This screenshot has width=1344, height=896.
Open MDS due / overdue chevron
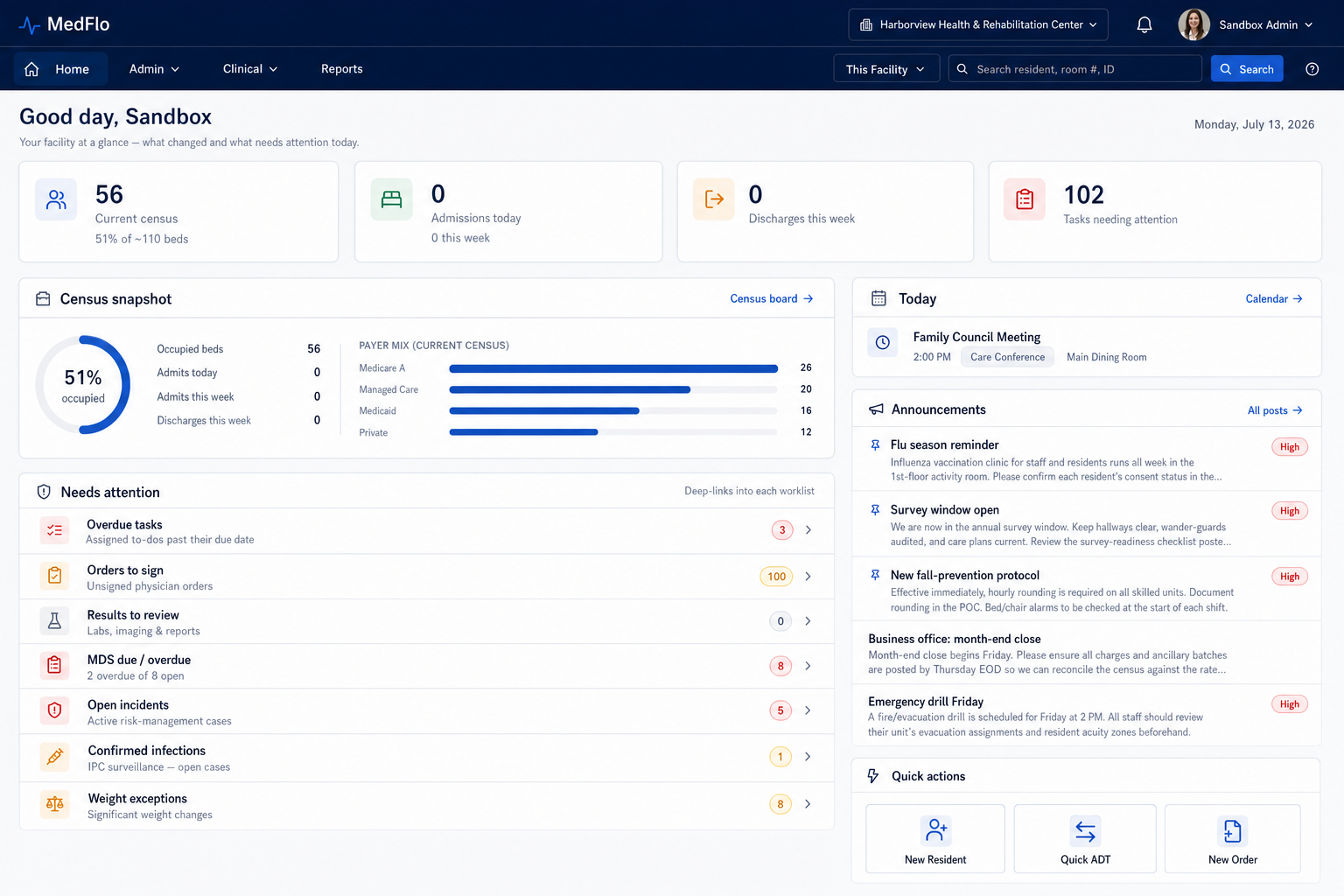(x=808, y=666)
